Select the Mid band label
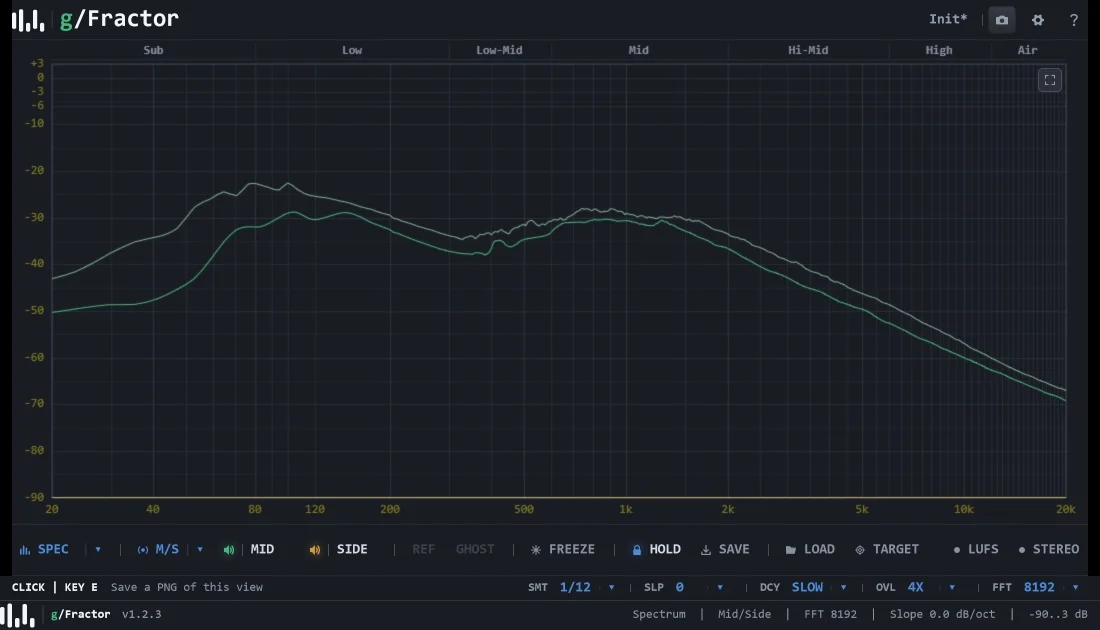This screenshot has width=1100, height=630. coord(638,50)
